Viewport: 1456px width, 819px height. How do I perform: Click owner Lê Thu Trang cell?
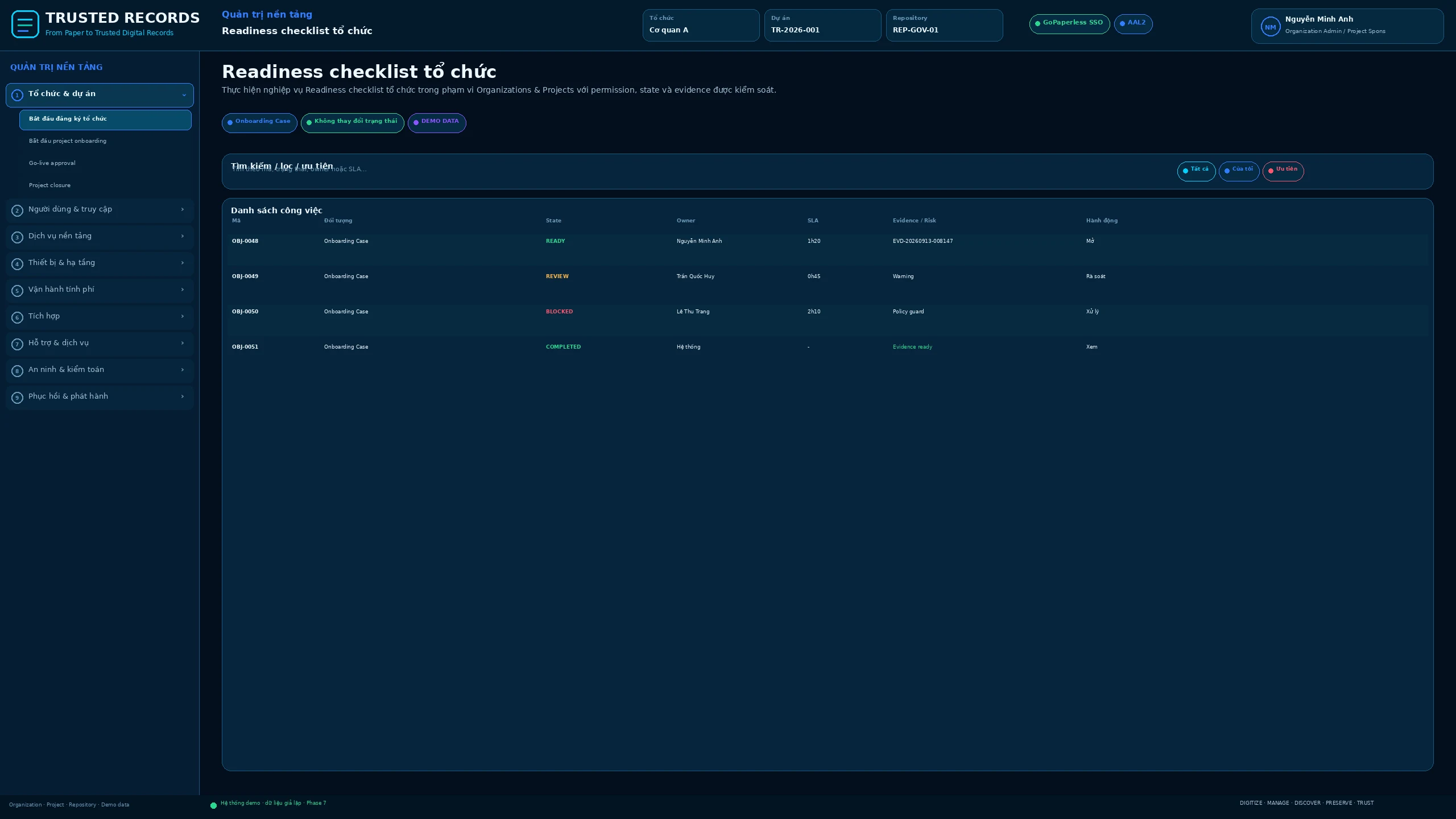click(693, 312)
